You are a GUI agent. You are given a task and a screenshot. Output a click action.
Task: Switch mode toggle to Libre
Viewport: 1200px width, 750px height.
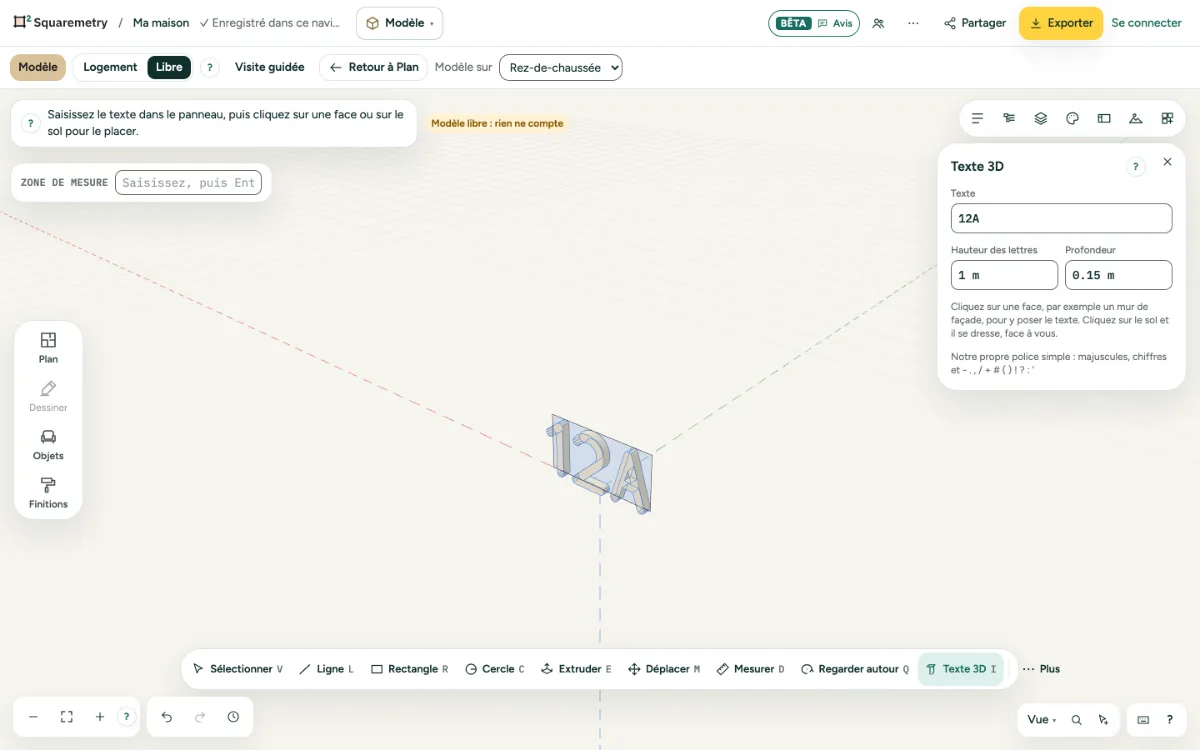click(169, 67)
